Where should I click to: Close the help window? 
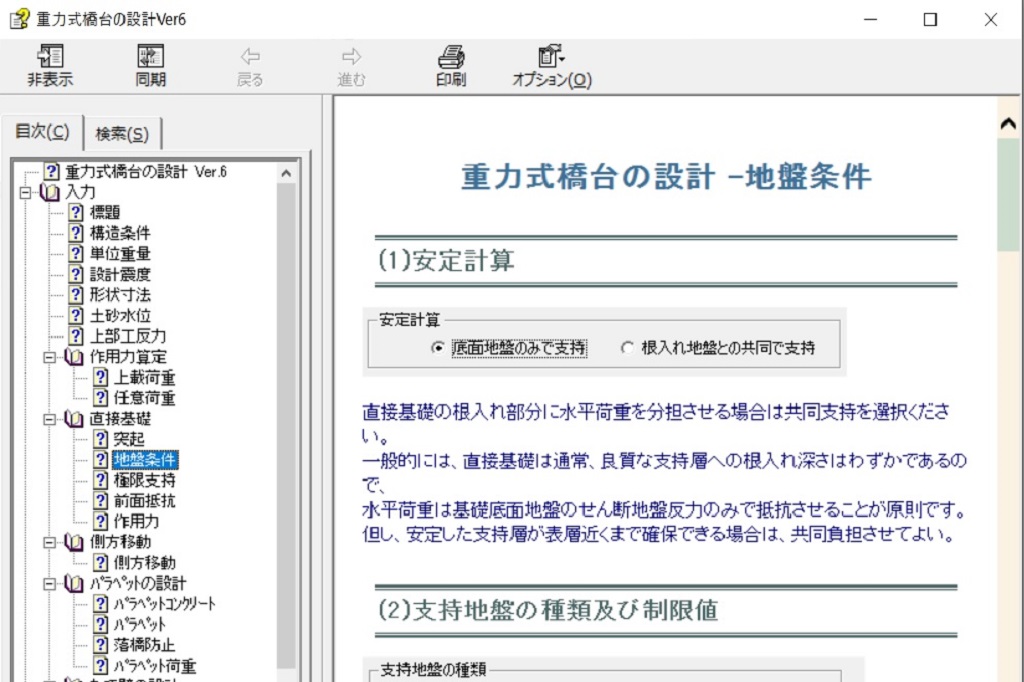pyautogui.click(x=990, y=20)
